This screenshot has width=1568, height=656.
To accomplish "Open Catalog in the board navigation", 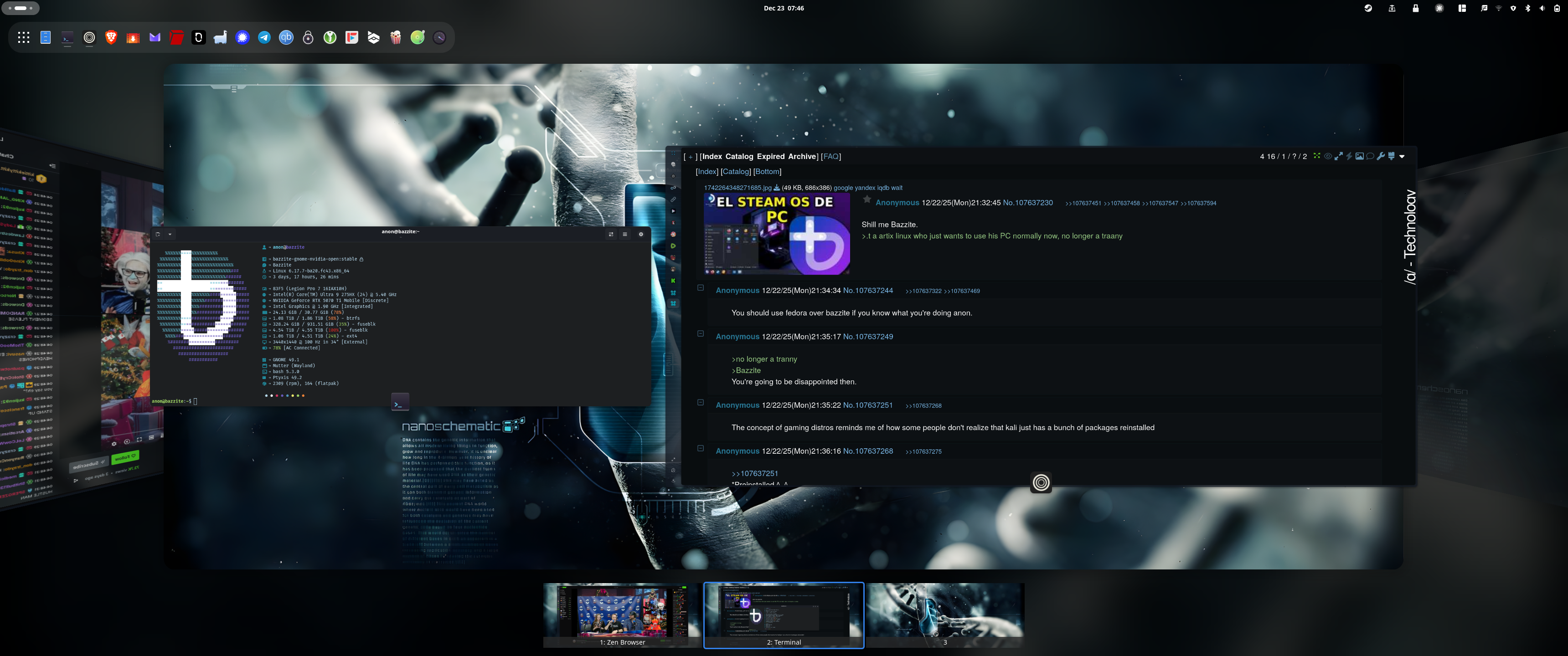I will (x=739, y=156).
